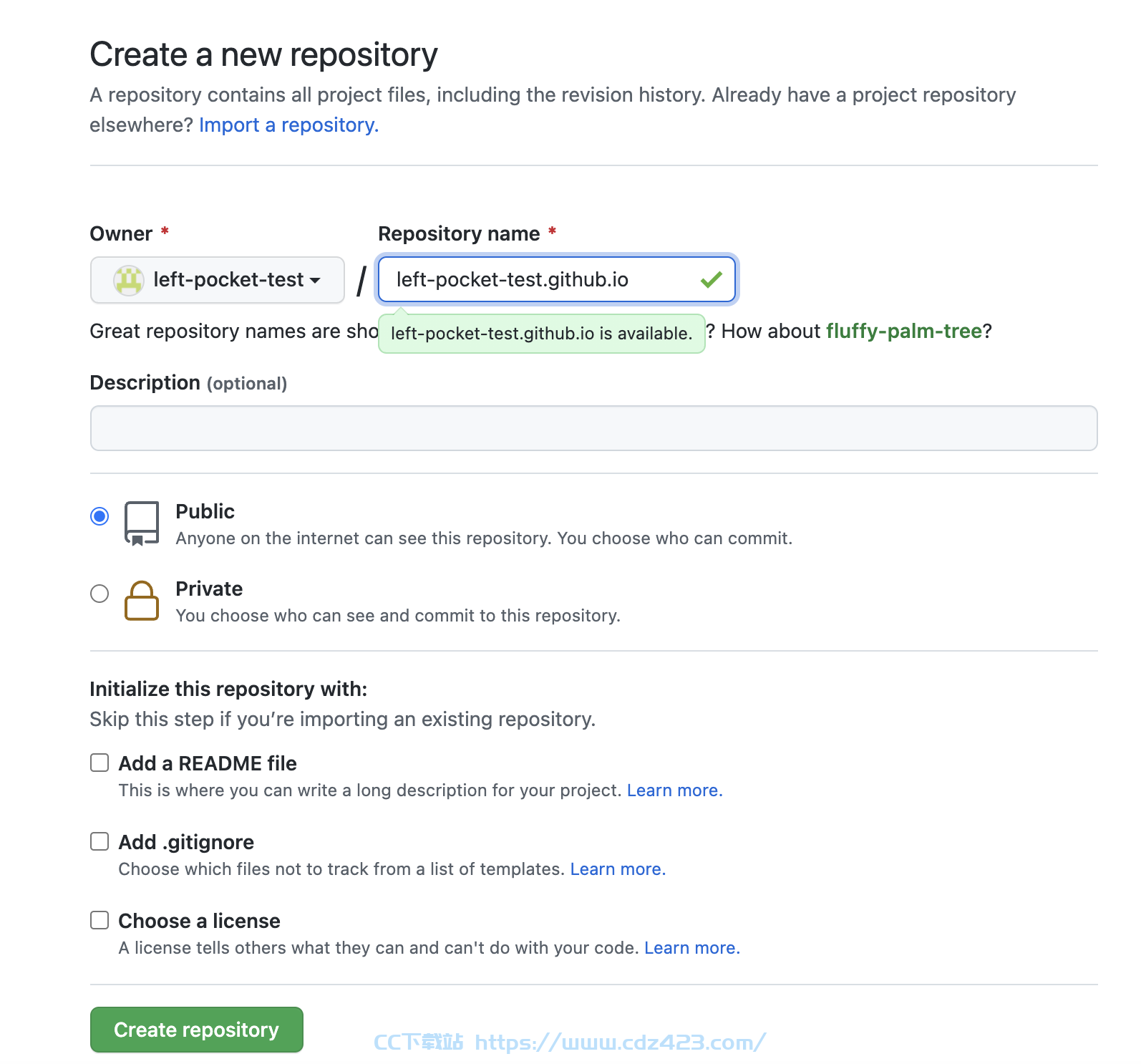Use the suggested name fluffy-palm-tree
This screenshot has height=1064, width=1141.
coord(904,331)
